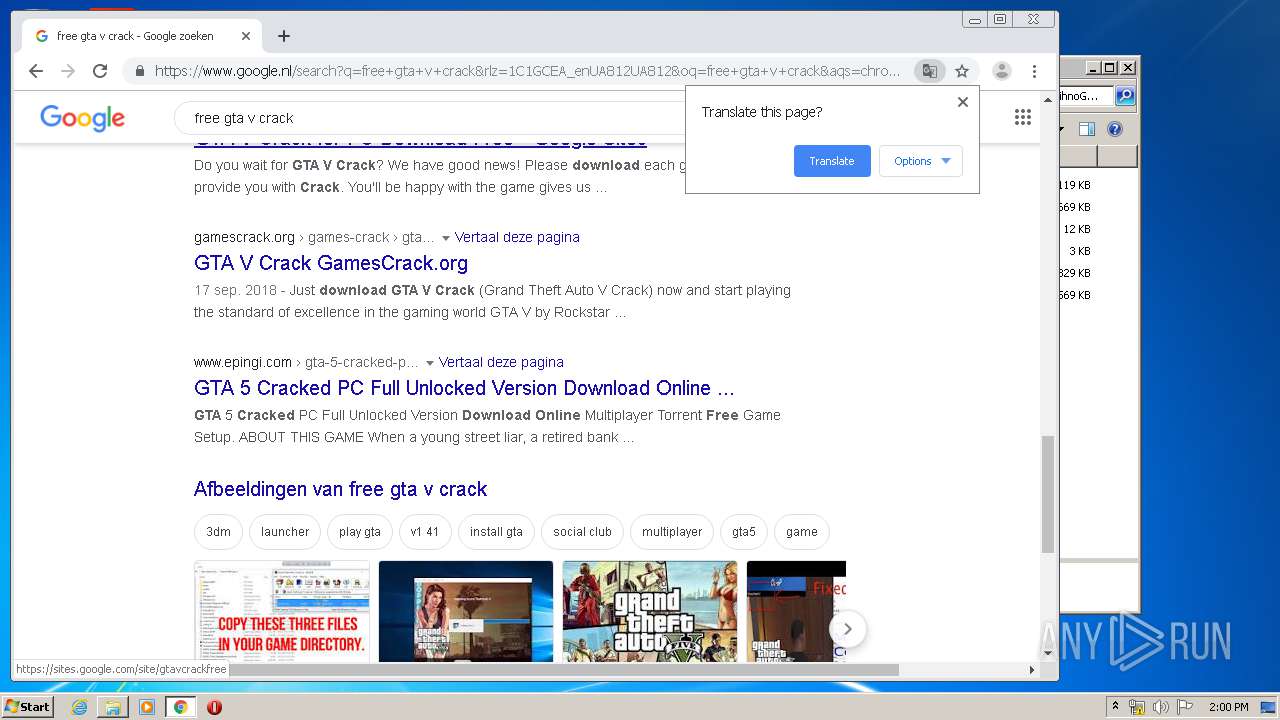Open the volume tray icon
Screen dimensions: 1280x720
1161,707
